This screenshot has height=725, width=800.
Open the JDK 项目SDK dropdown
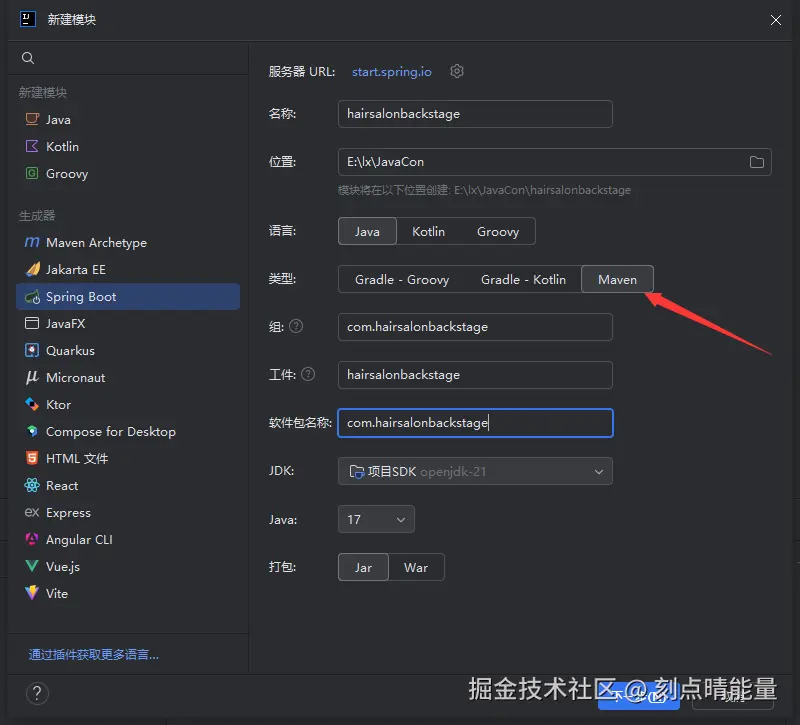pyautogui.click(x=476, y=471)
